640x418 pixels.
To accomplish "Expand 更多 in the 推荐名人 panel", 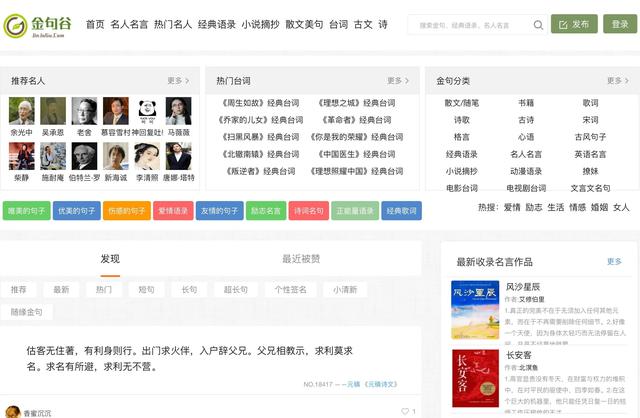I will (177, 80).
